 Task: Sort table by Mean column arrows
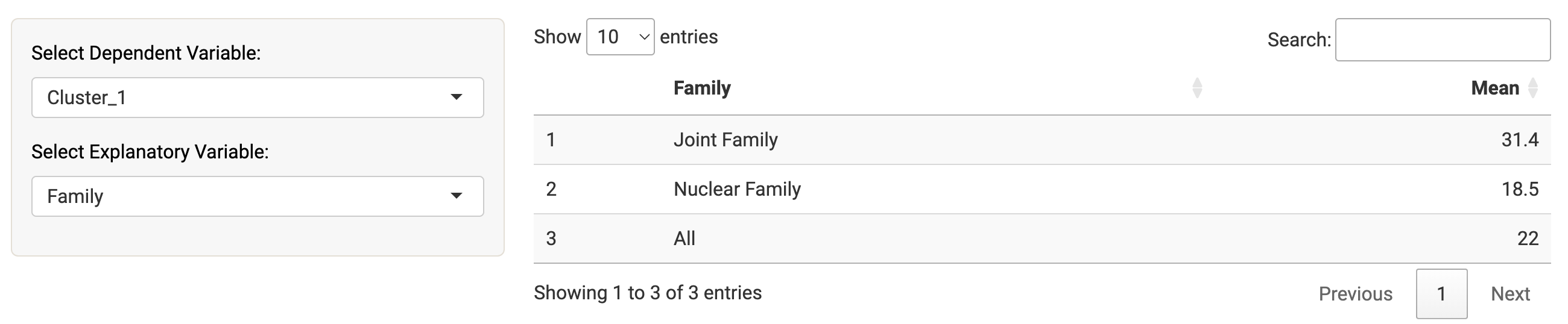[x=1533, y=88]
